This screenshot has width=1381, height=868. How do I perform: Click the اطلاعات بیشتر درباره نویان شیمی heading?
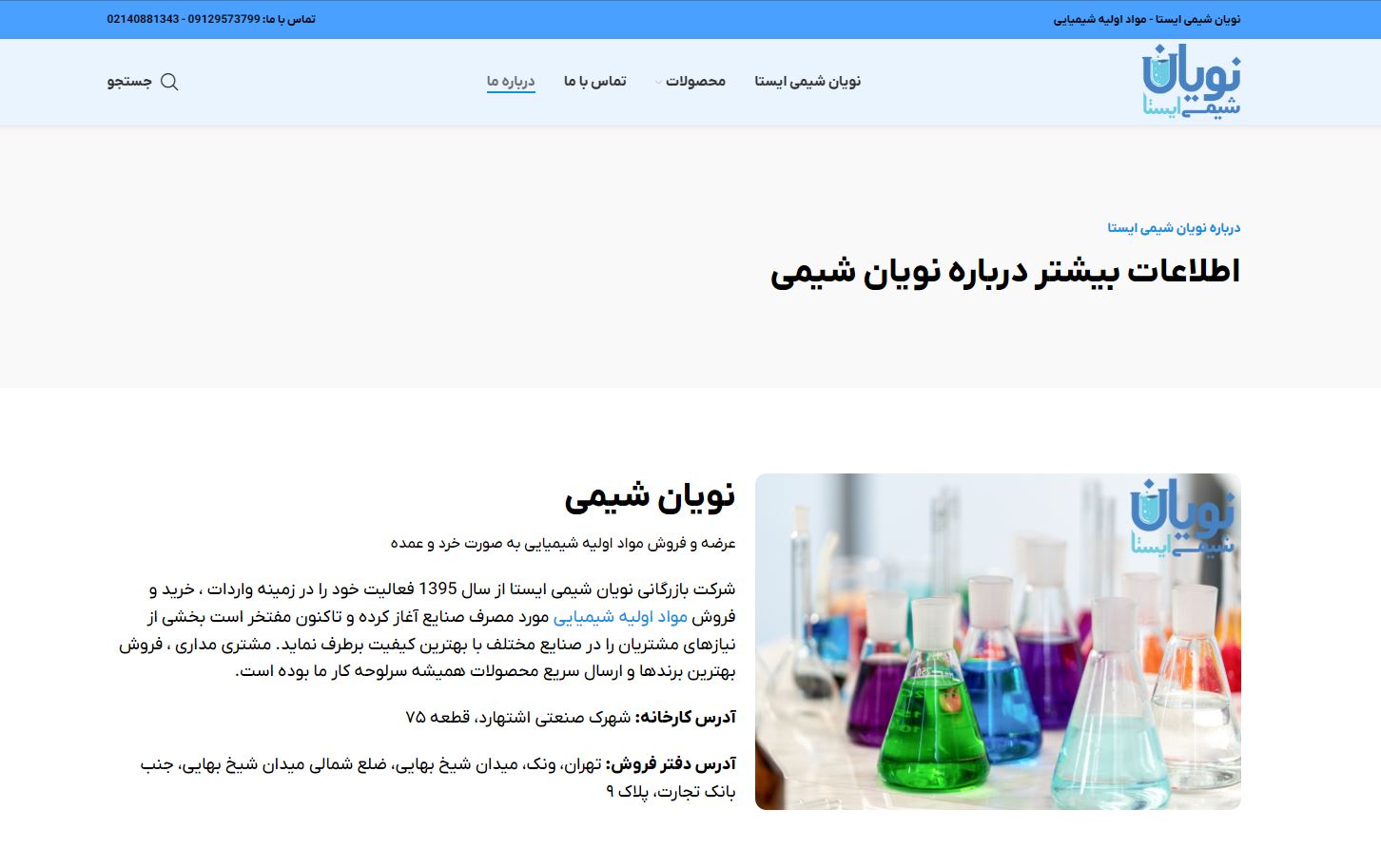(1005, 271)
